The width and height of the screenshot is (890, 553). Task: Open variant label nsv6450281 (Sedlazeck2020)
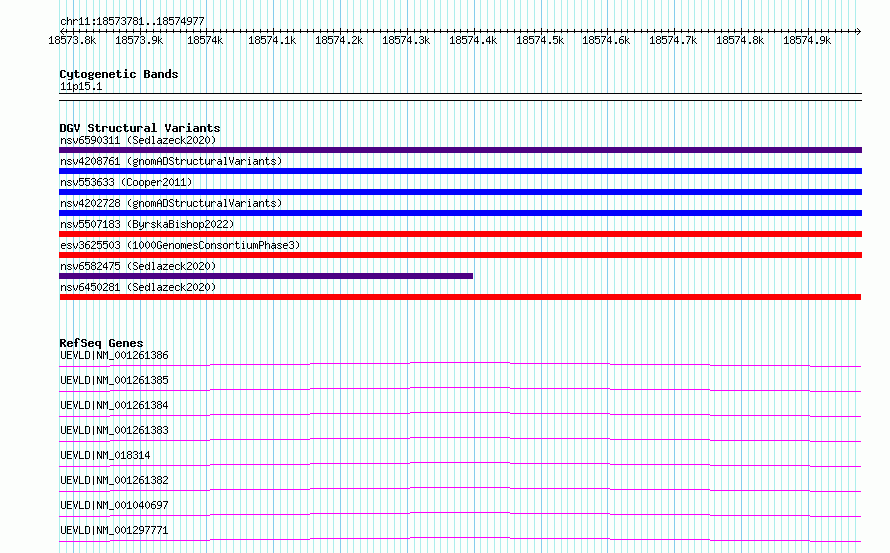click(x=138, y=287)
